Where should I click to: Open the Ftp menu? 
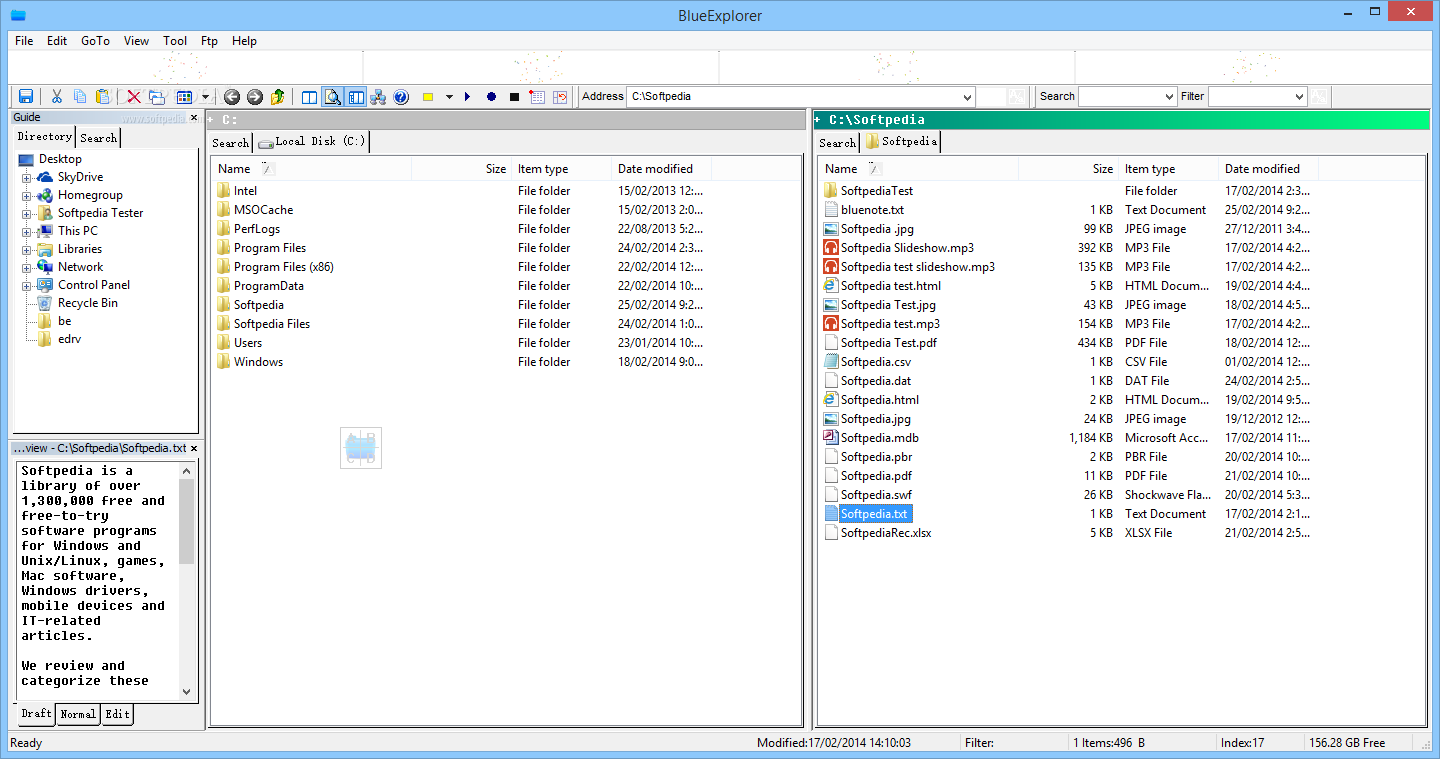point(209,41)
